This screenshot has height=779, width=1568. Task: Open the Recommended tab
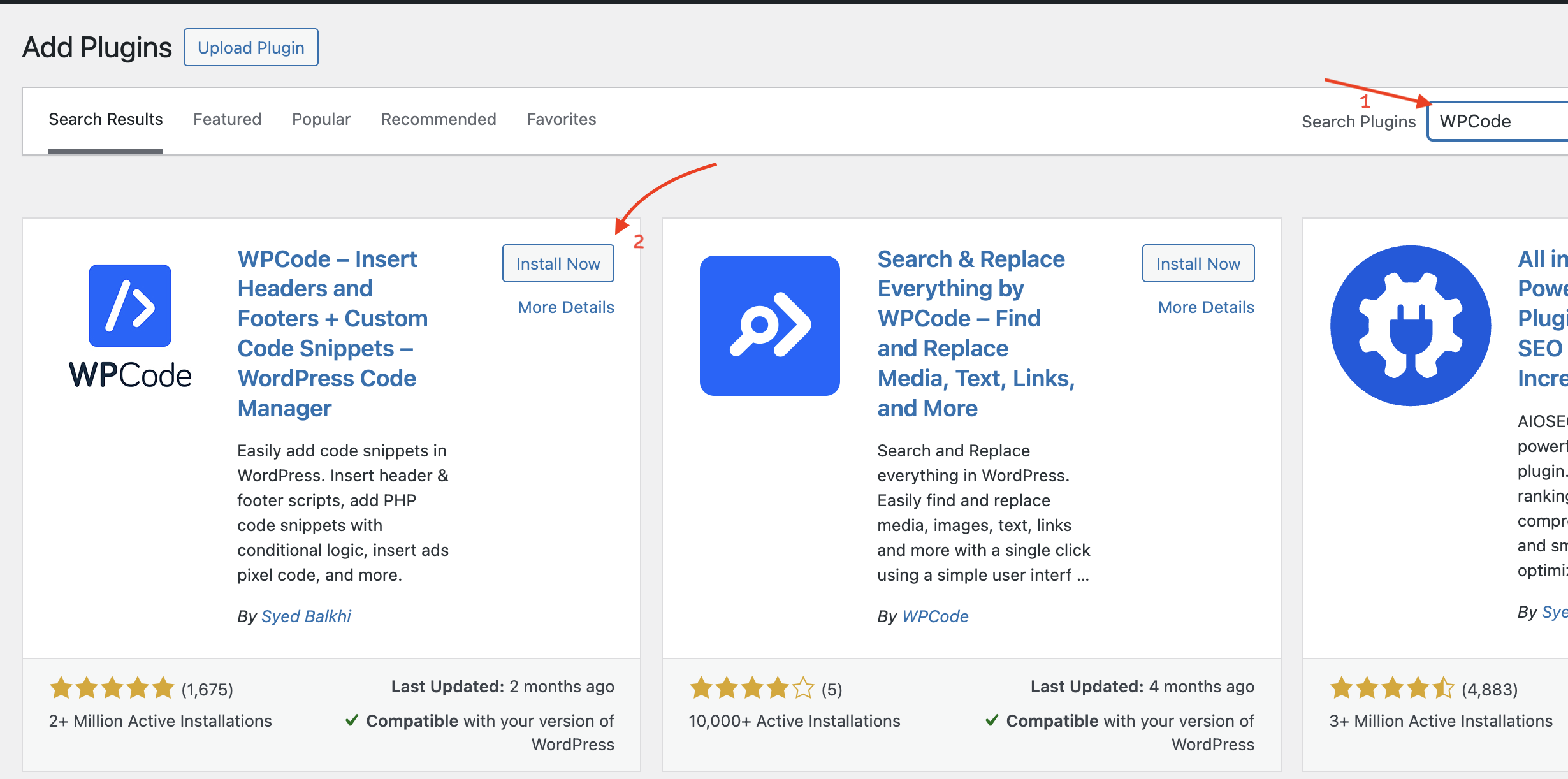point(439,119)
